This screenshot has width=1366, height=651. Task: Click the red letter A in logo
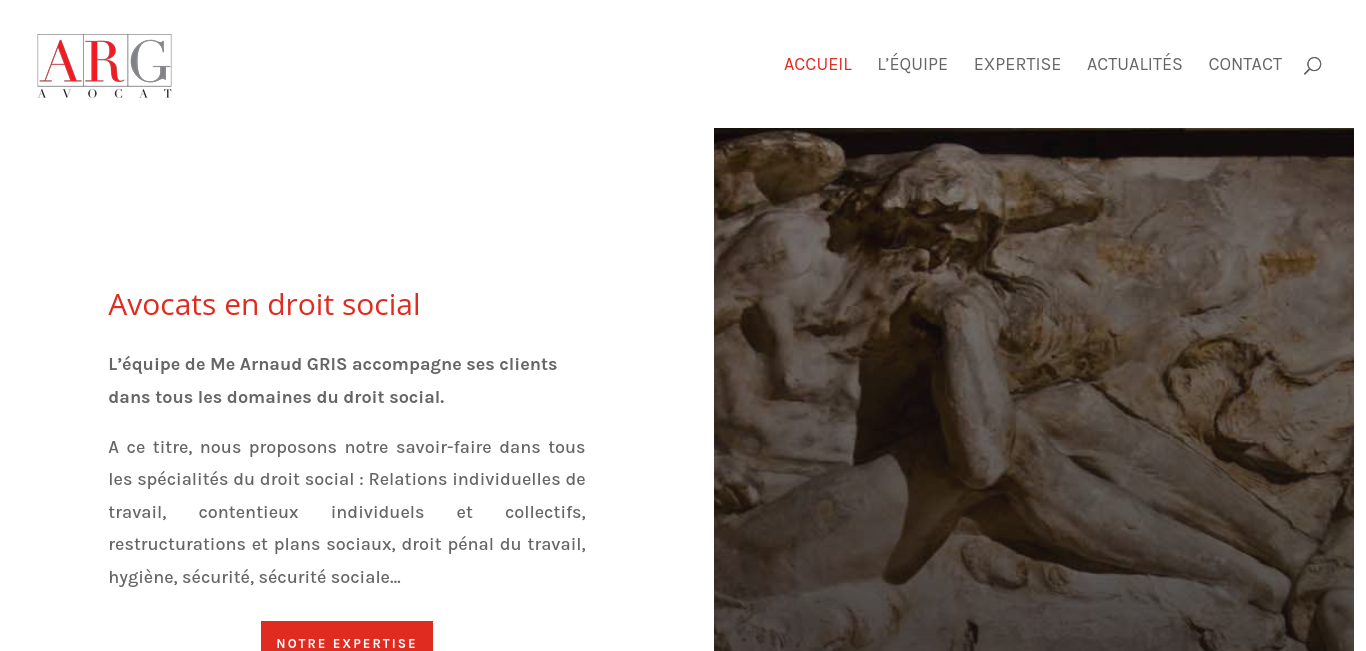coord(60,60)
